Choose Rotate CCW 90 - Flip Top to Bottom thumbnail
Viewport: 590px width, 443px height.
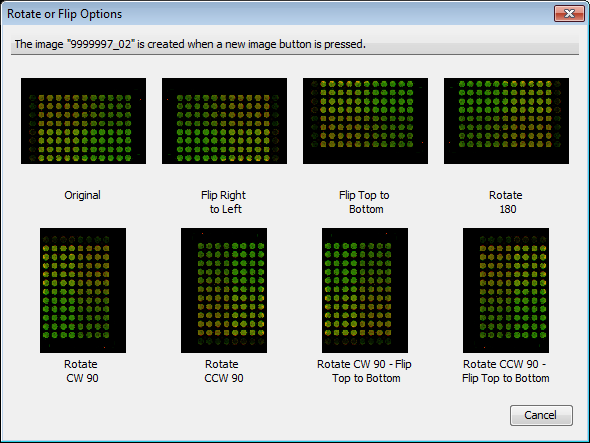coord(506,290)
